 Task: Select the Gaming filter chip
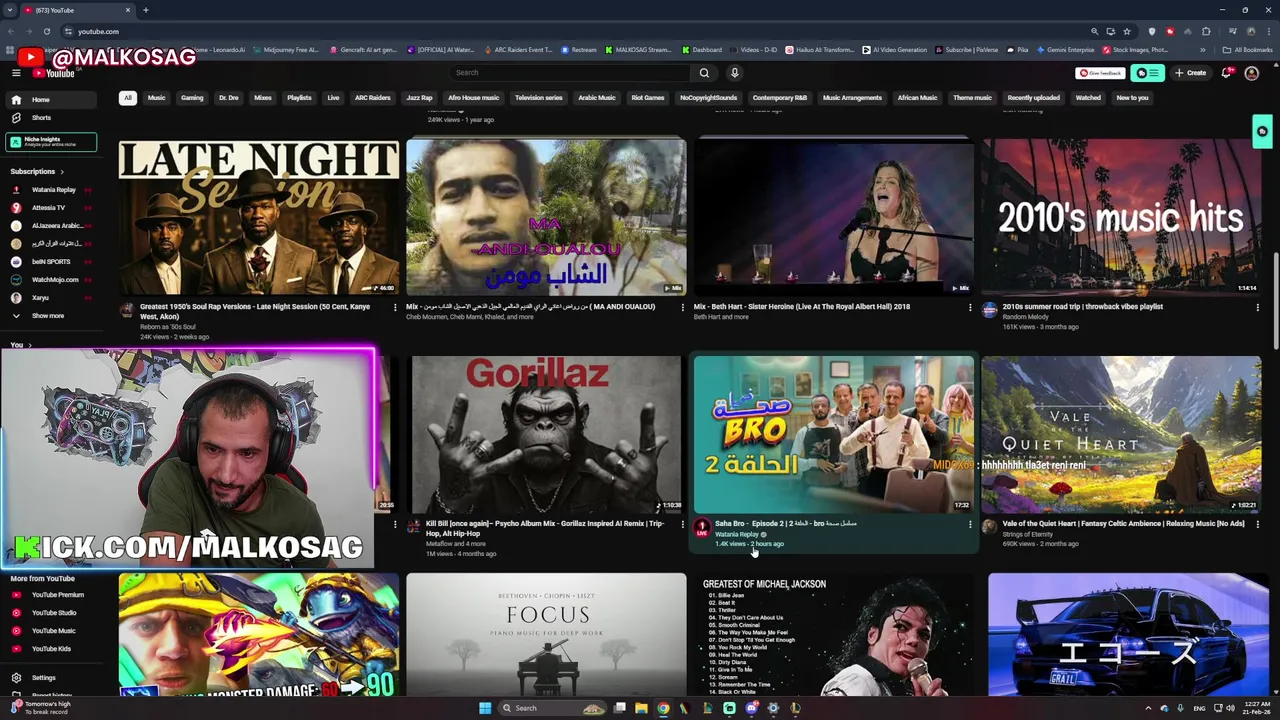point(192,98)
